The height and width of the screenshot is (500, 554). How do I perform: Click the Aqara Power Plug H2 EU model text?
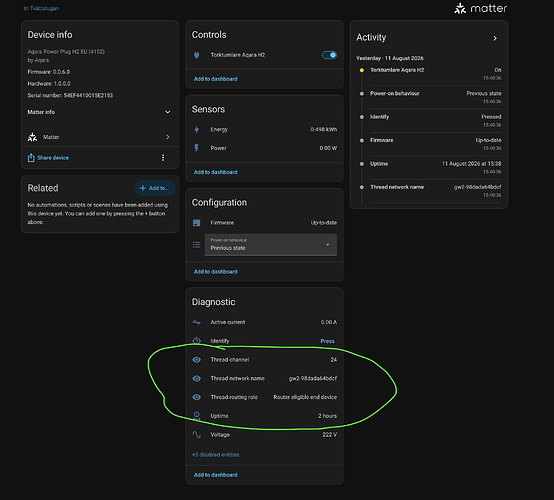click(x=66, y=52)
